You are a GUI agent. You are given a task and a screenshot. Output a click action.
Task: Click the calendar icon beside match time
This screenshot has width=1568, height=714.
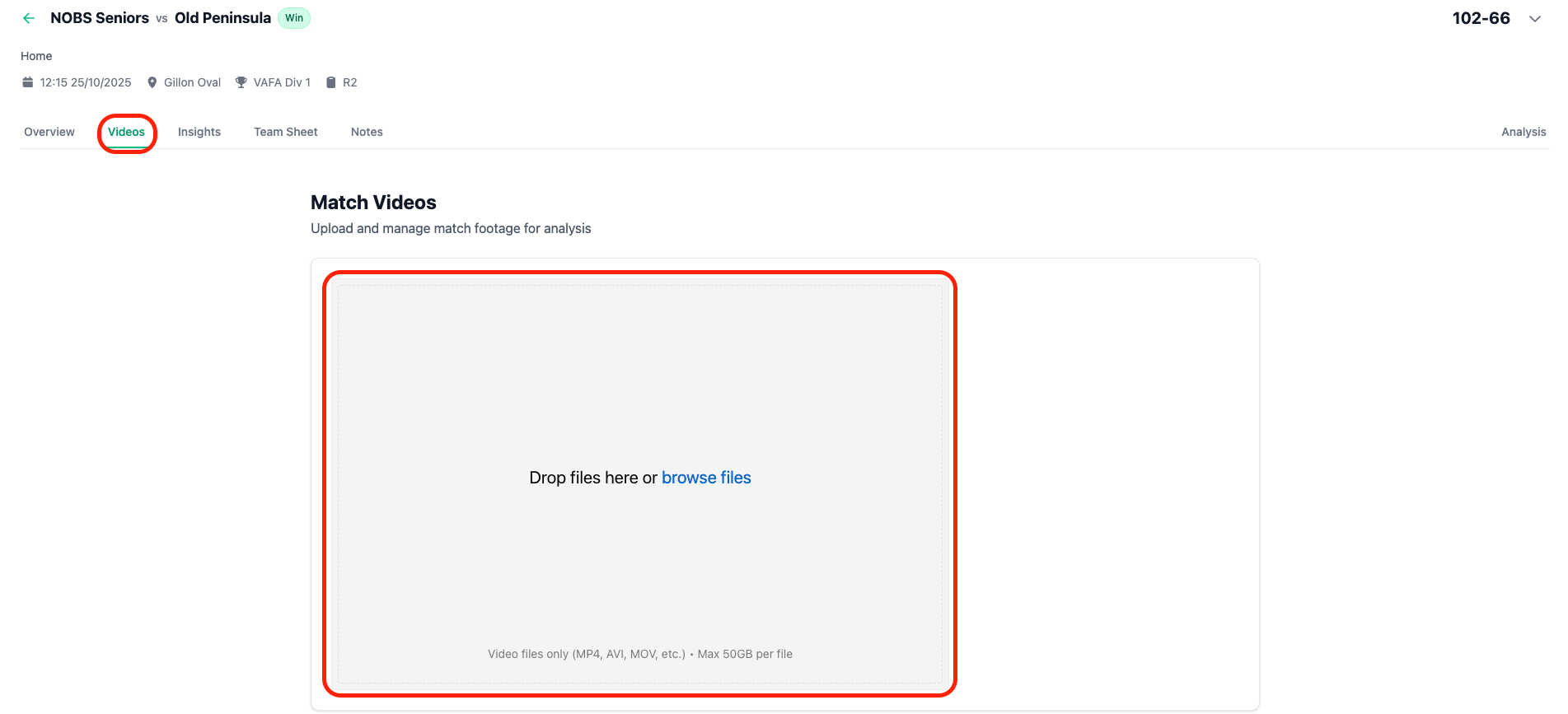[x=28, y=82]
